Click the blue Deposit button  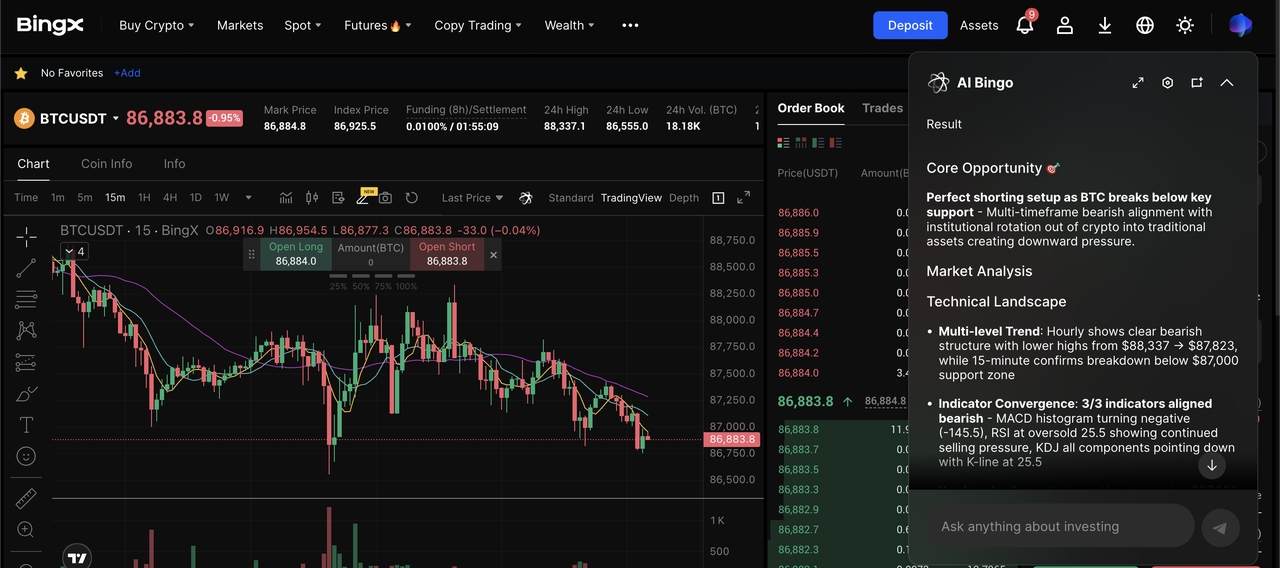tap(910, 25)
